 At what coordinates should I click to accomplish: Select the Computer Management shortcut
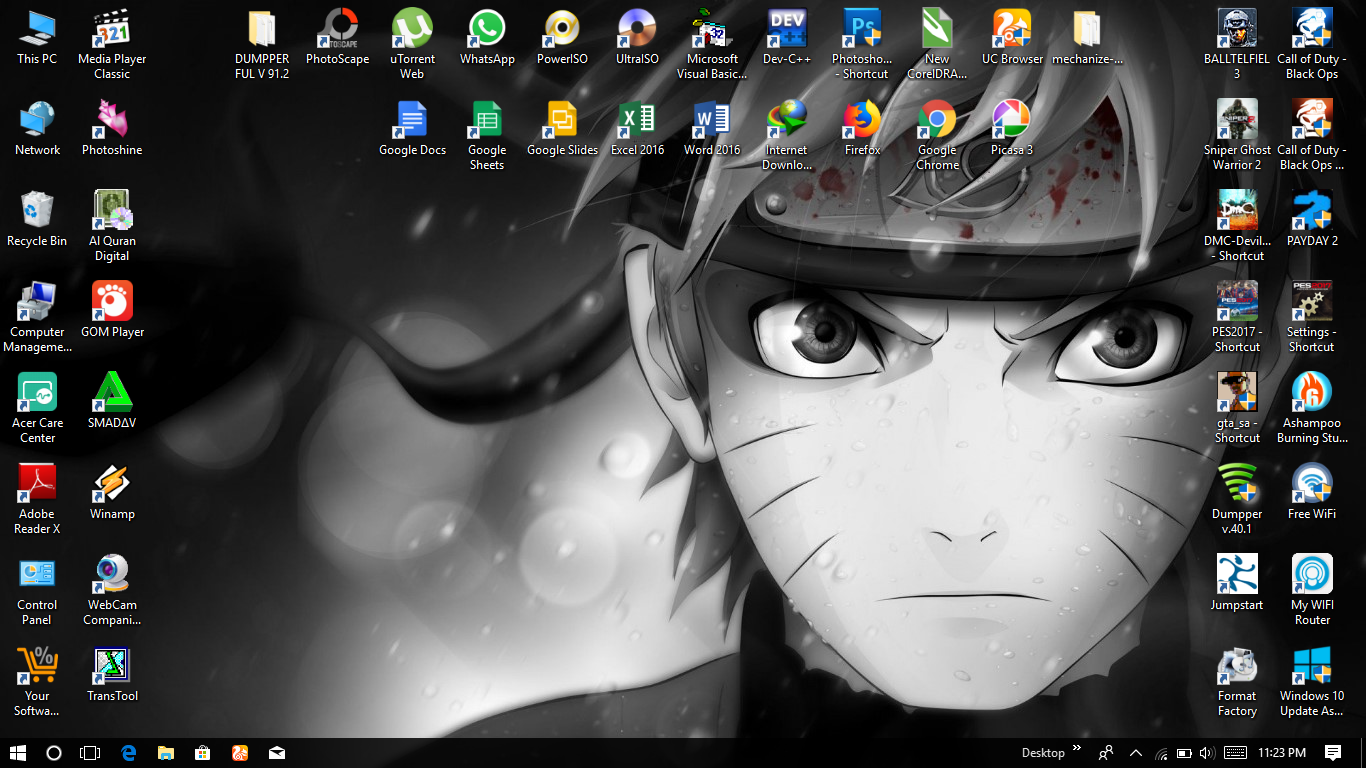coord(37,302)
